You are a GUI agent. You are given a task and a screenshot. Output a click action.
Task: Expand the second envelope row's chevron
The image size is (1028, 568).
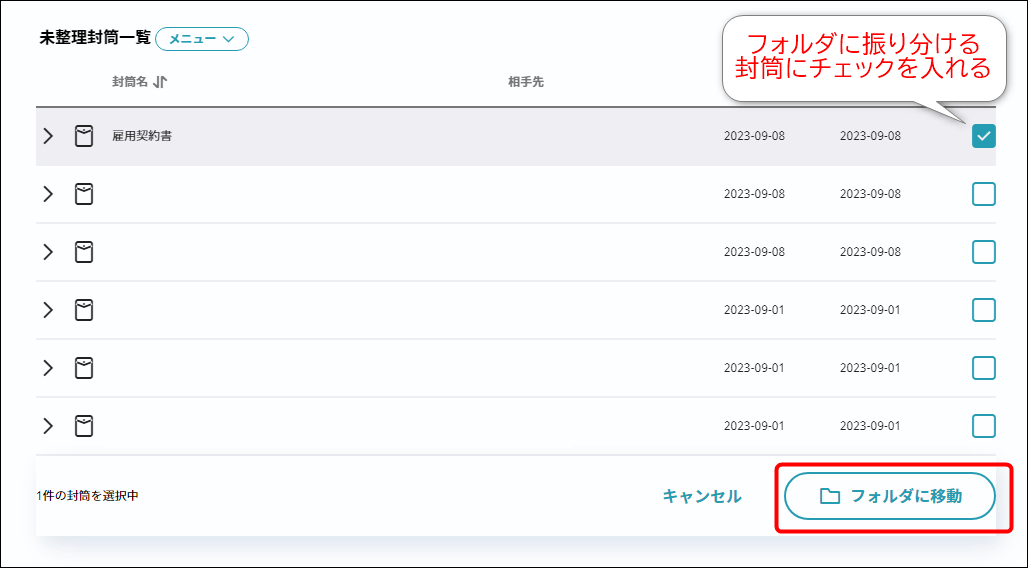click(48, 194)
